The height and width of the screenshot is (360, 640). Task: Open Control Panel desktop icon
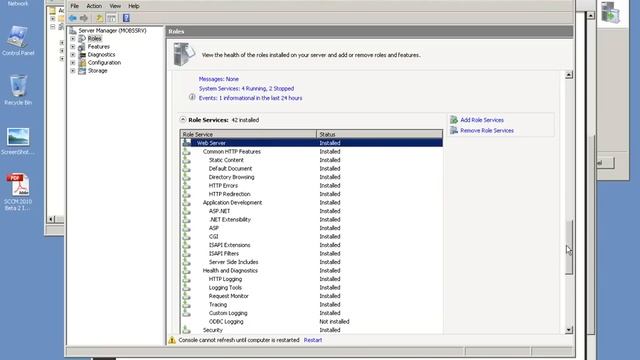(18, 40)
